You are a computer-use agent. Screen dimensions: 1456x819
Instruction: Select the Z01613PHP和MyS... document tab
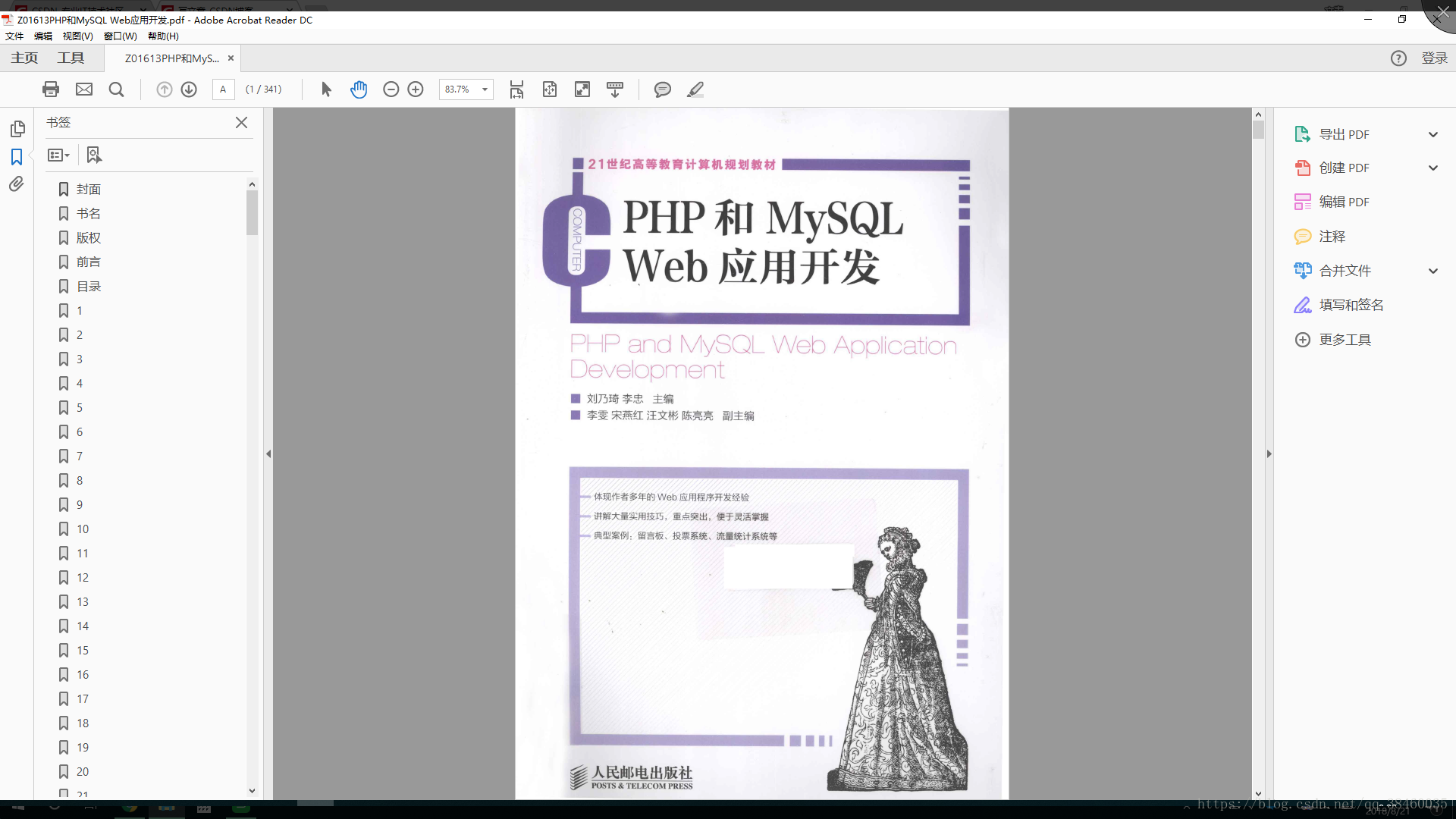tap(171, 58)
